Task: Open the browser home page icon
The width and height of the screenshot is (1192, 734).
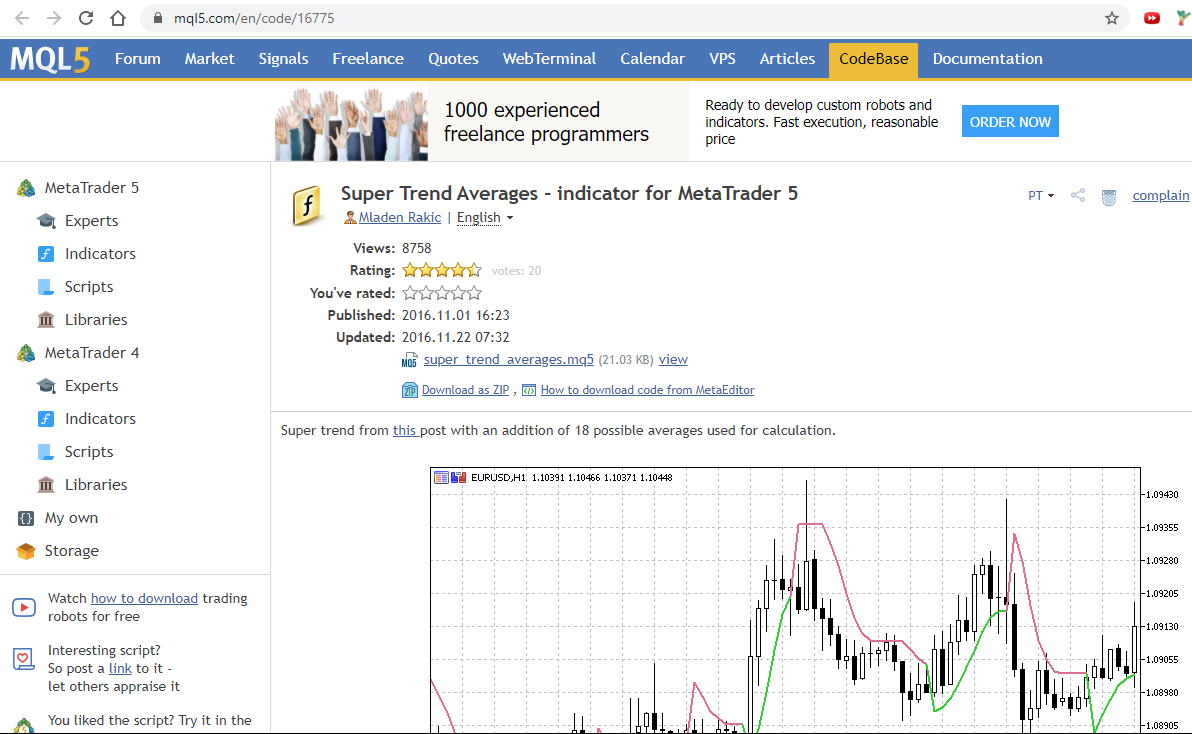Action: (118, 18)
